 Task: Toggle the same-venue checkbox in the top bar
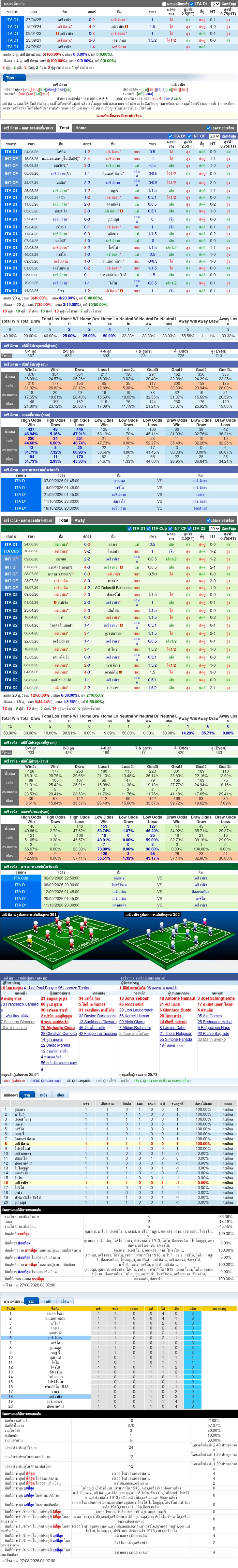tap(164, 4)
